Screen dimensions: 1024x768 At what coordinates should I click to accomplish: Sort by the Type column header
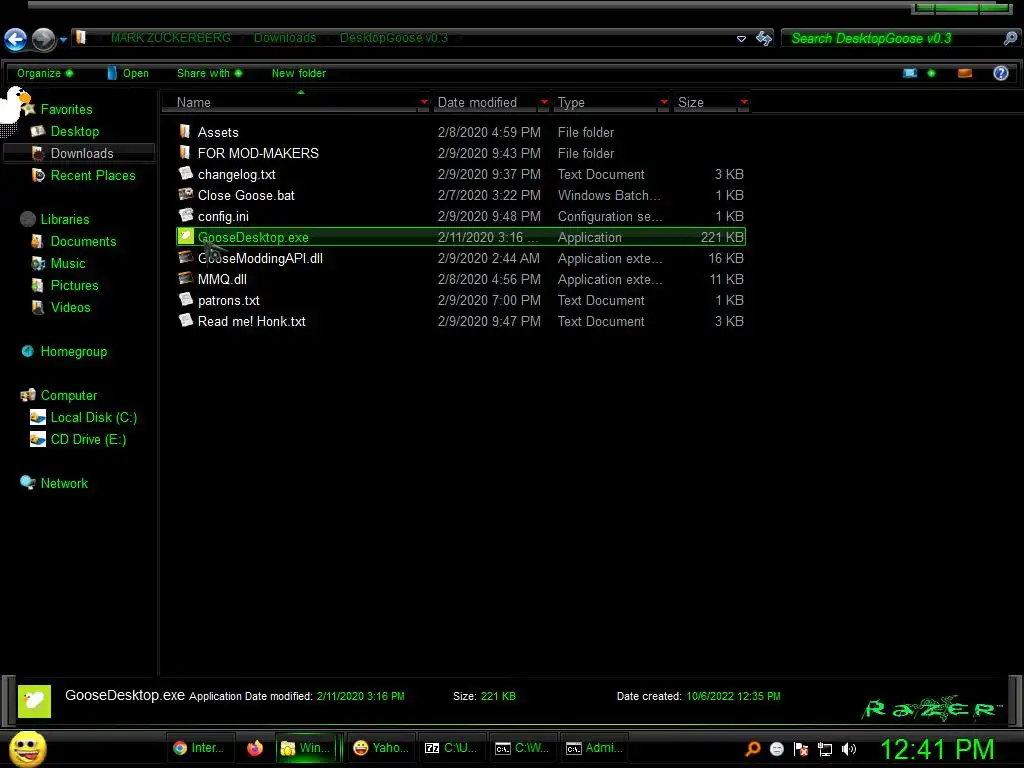(606, 103)
